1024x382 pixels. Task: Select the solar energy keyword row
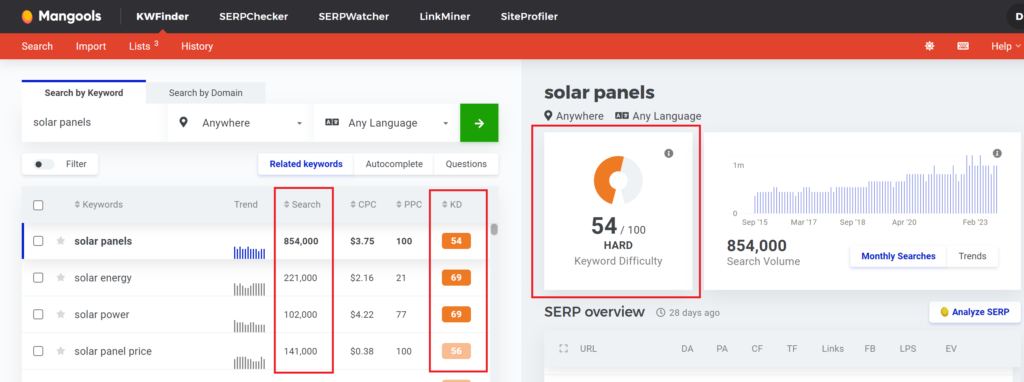[255, 278]
